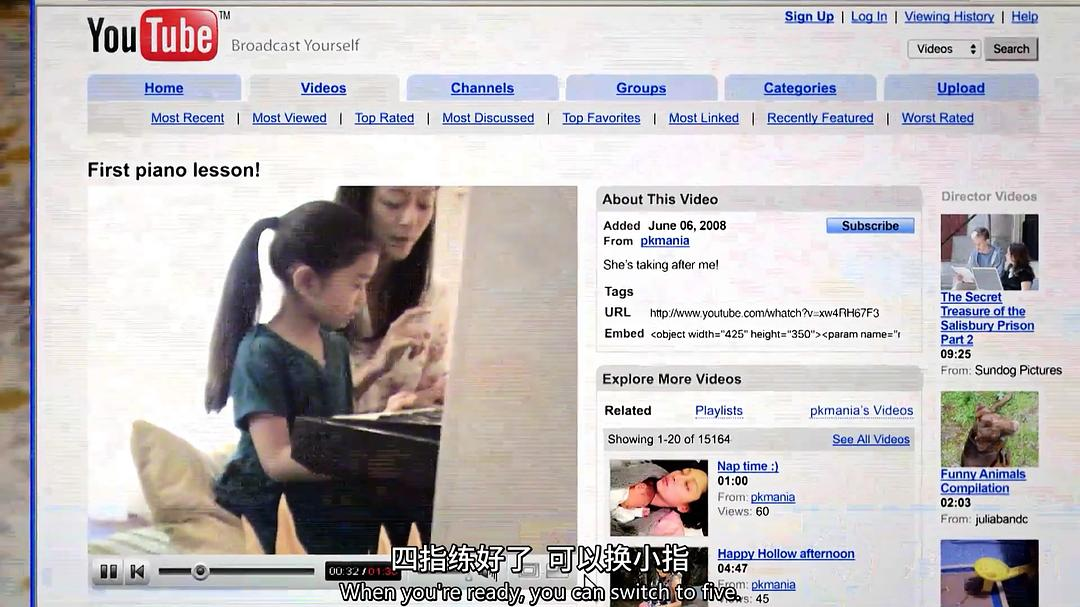Show the Playlists section
The height and width of the screenshot is (607, 1080).
coord(718,411)
